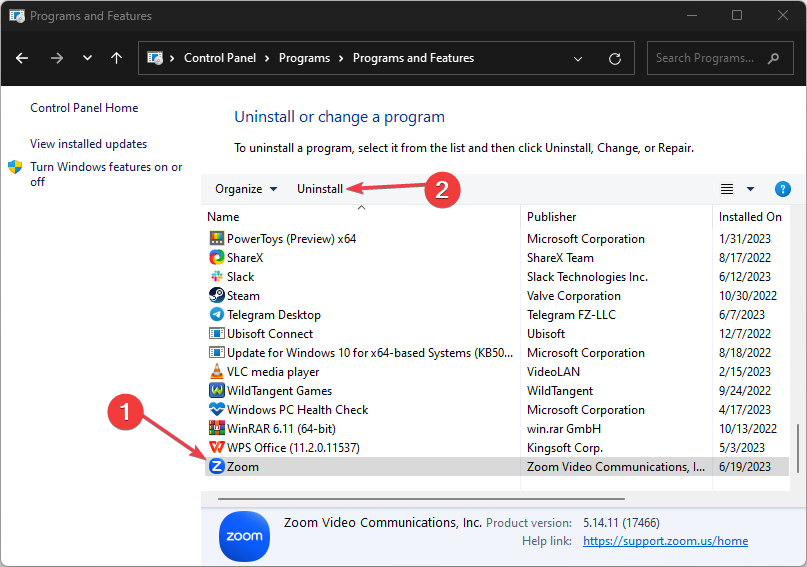Viewport: 807px width, 567px height.
Task: Click the ShareX app icon
Action: tap(217, 257)
